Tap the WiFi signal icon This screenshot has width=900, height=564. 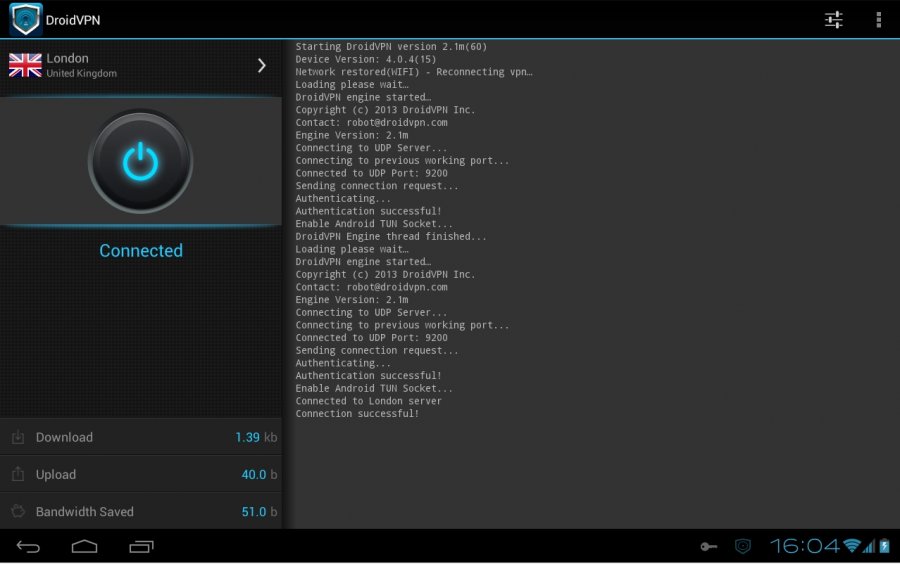coord(852,546)
